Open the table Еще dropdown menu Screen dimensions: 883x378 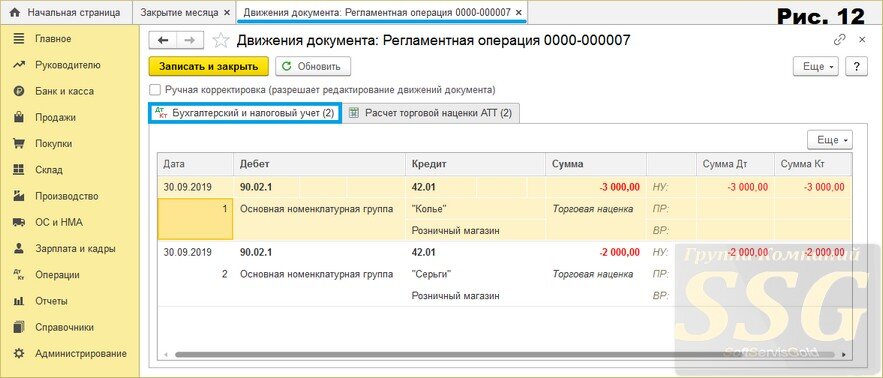[x=830, y=140]
